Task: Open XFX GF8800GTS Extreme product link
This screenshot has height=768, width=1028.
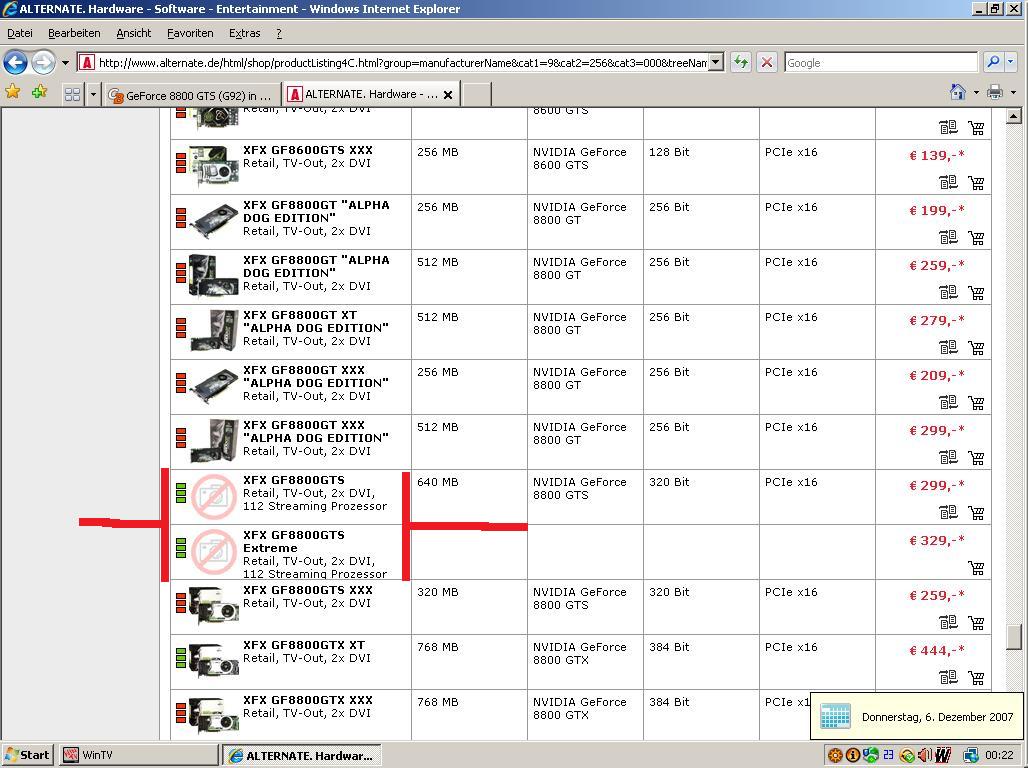Action: click(294, 542)
